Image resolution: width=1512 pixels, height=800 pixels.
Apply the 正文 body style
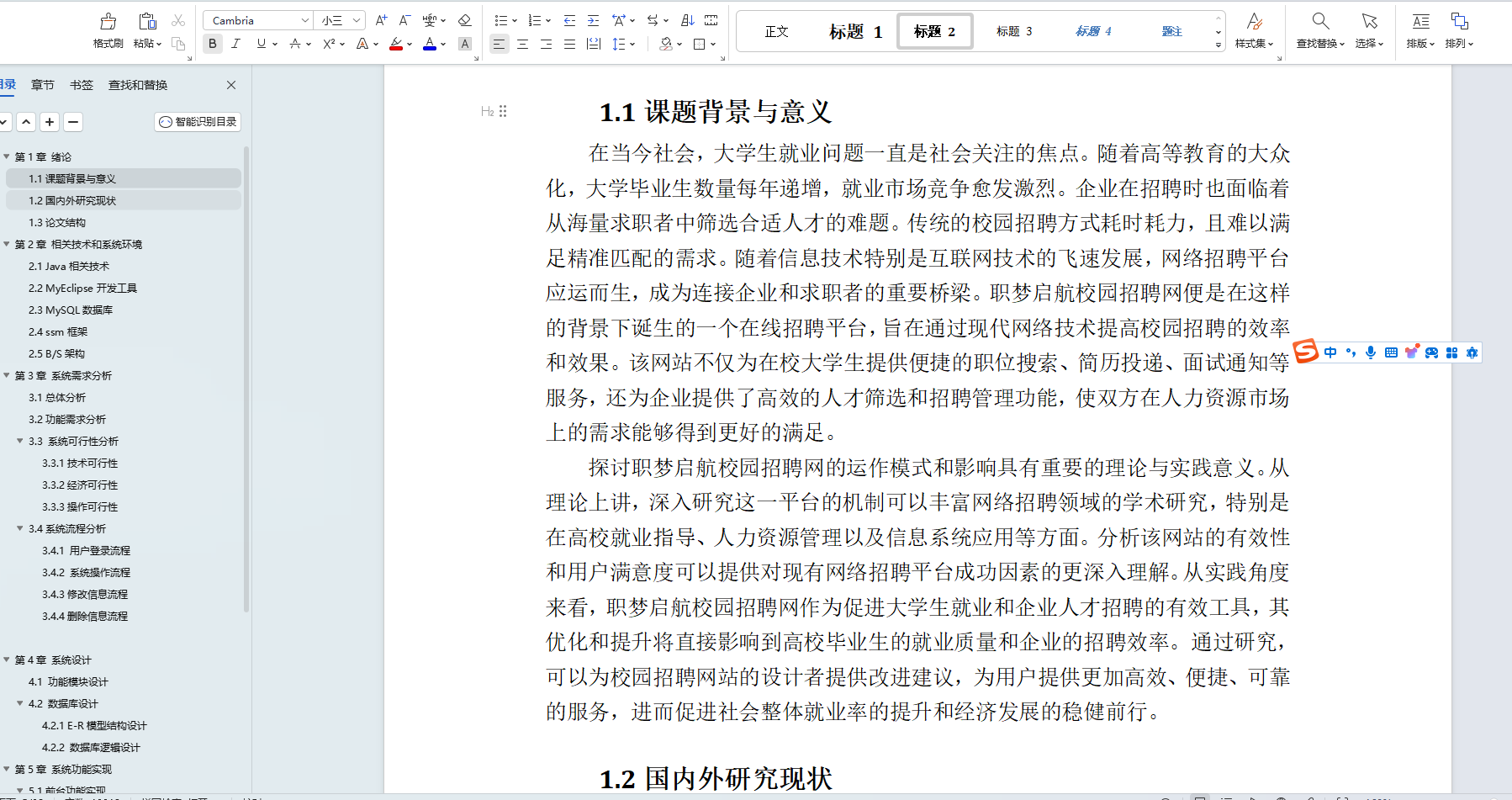[x=776, y=31]
